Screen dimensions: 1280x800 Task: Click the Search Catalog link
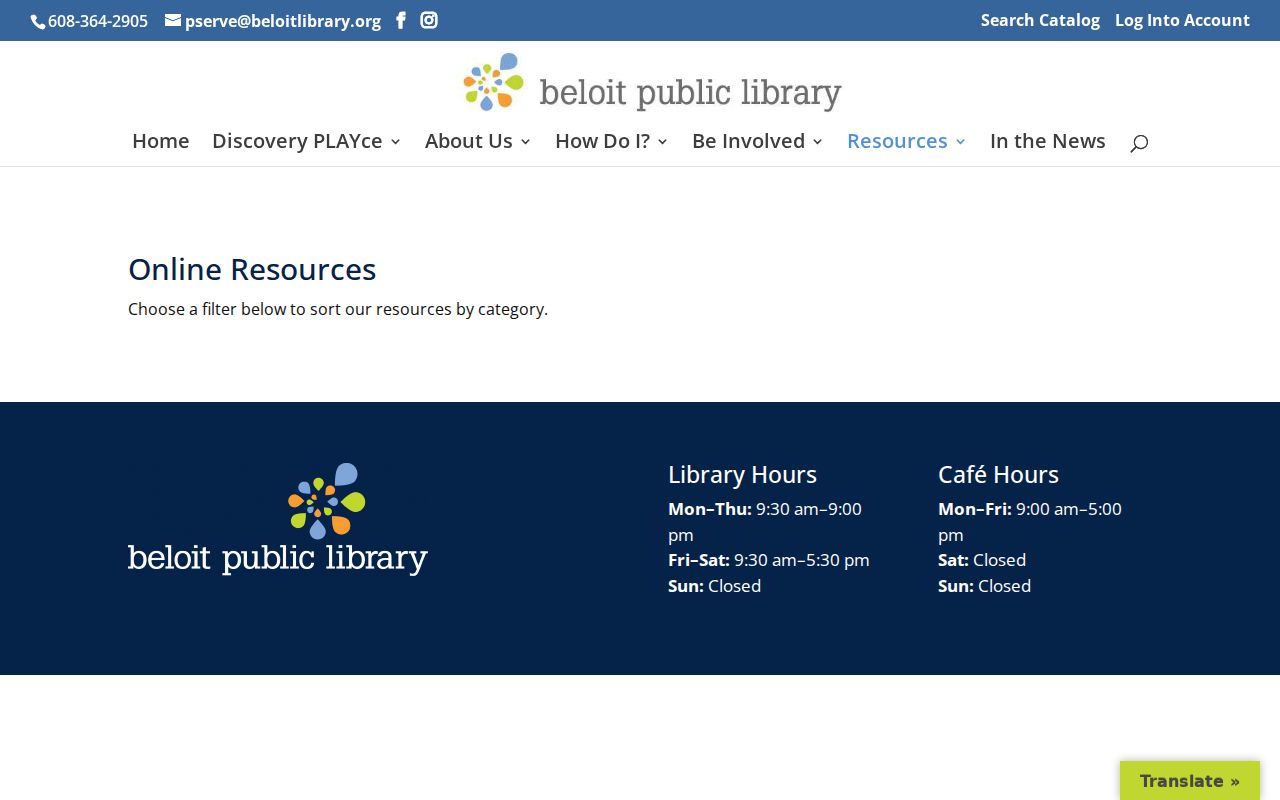point(1040,20)
